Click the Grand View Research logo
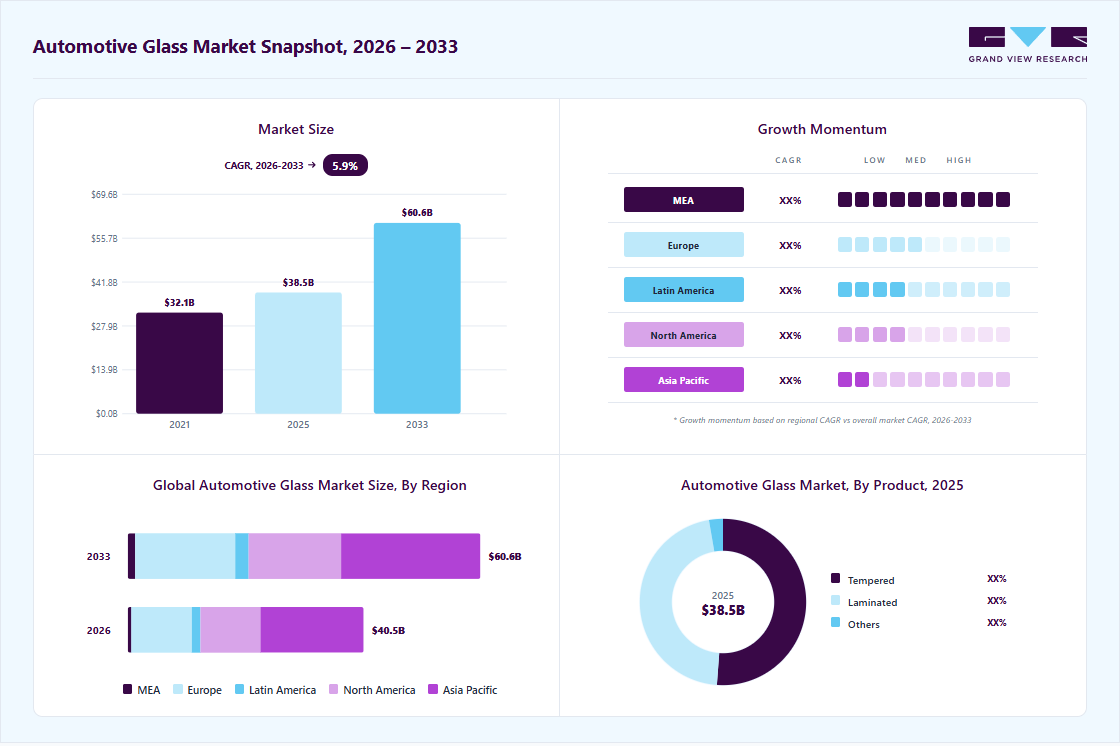Screen dimensions: 1120x746 (1028, 45)
